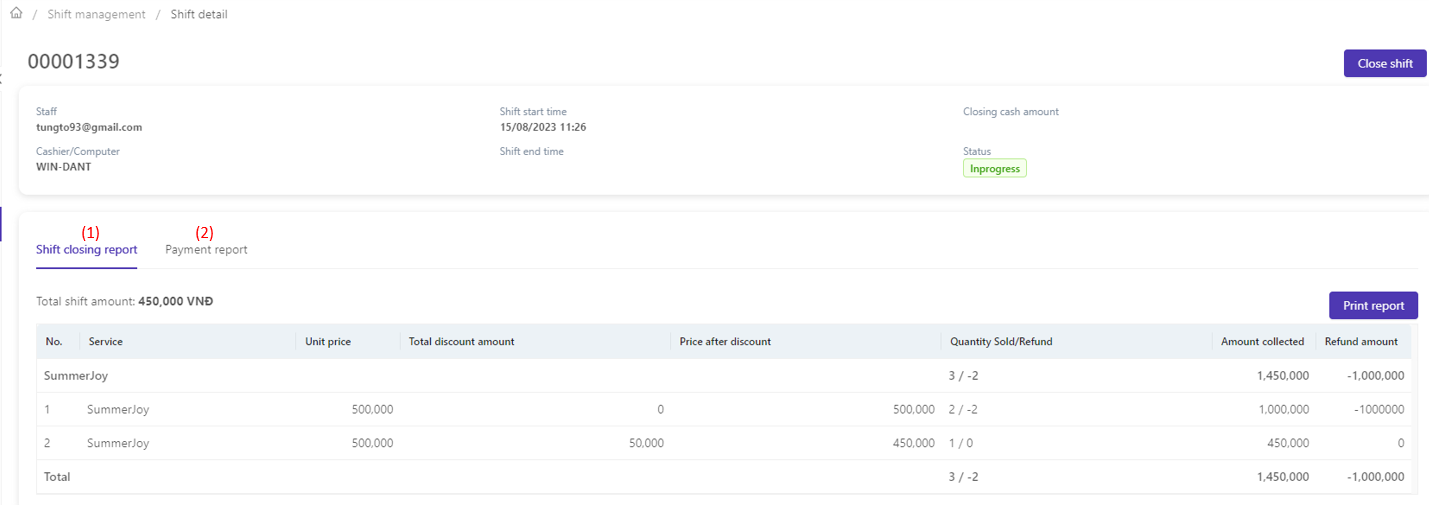Click the Unit price column header

pyautogui.click(x=328, y=342)
